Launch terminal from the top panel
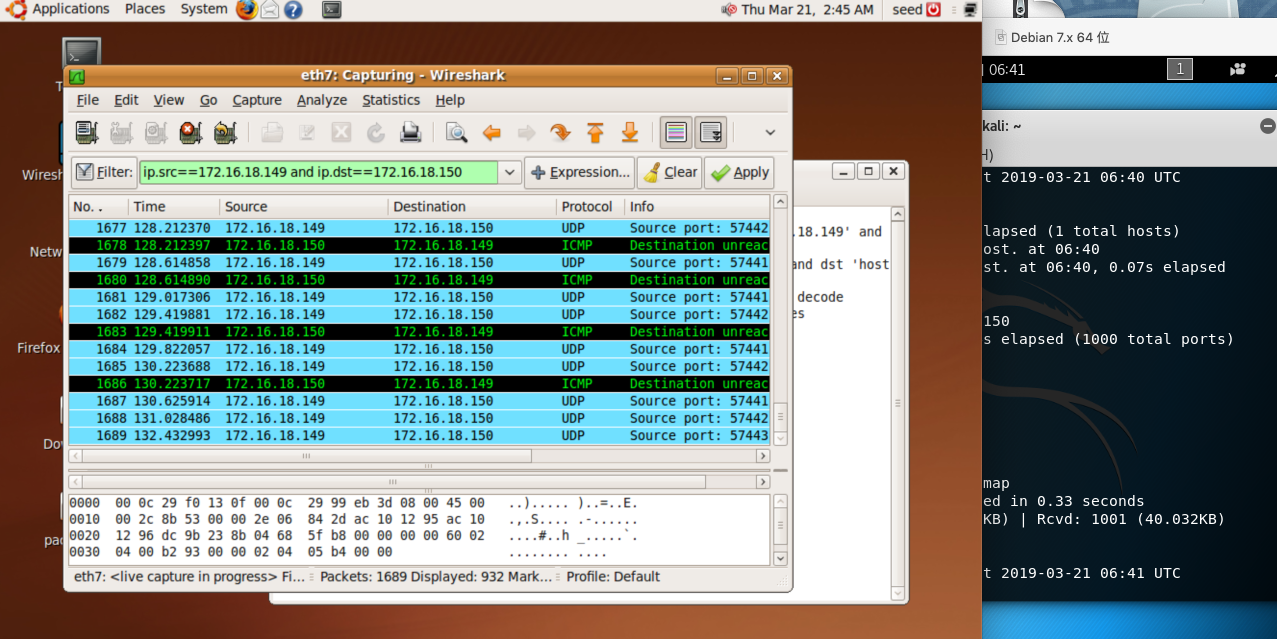 [x=333, y=9]
